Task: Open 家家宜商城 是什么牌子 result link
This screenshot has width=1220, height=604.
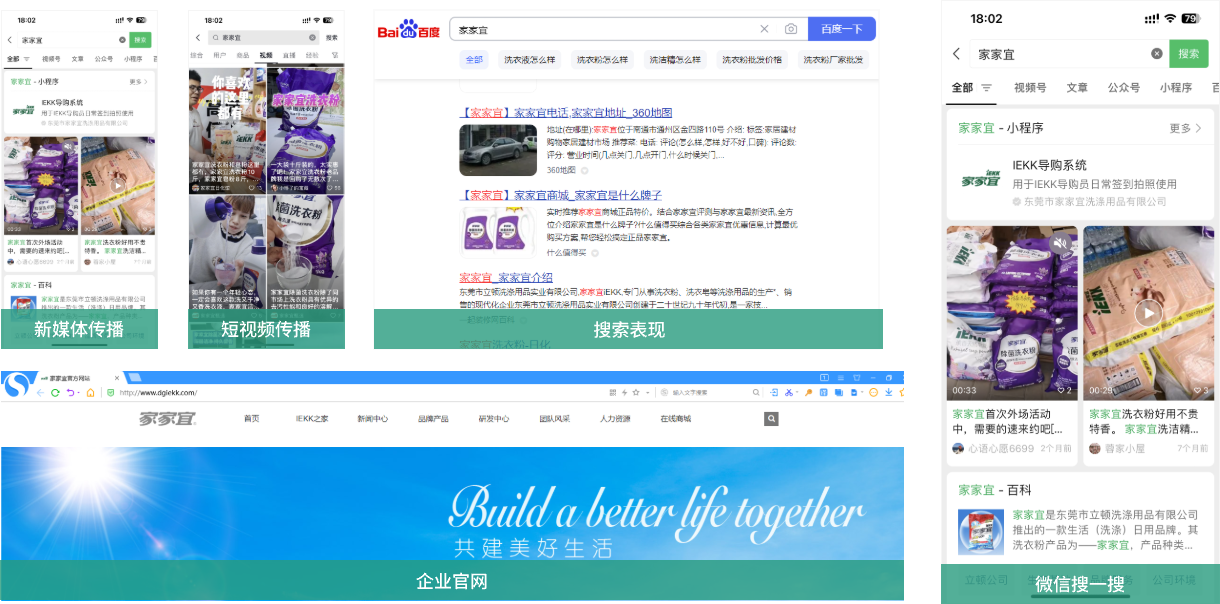Action: click(x=560, y=195)
